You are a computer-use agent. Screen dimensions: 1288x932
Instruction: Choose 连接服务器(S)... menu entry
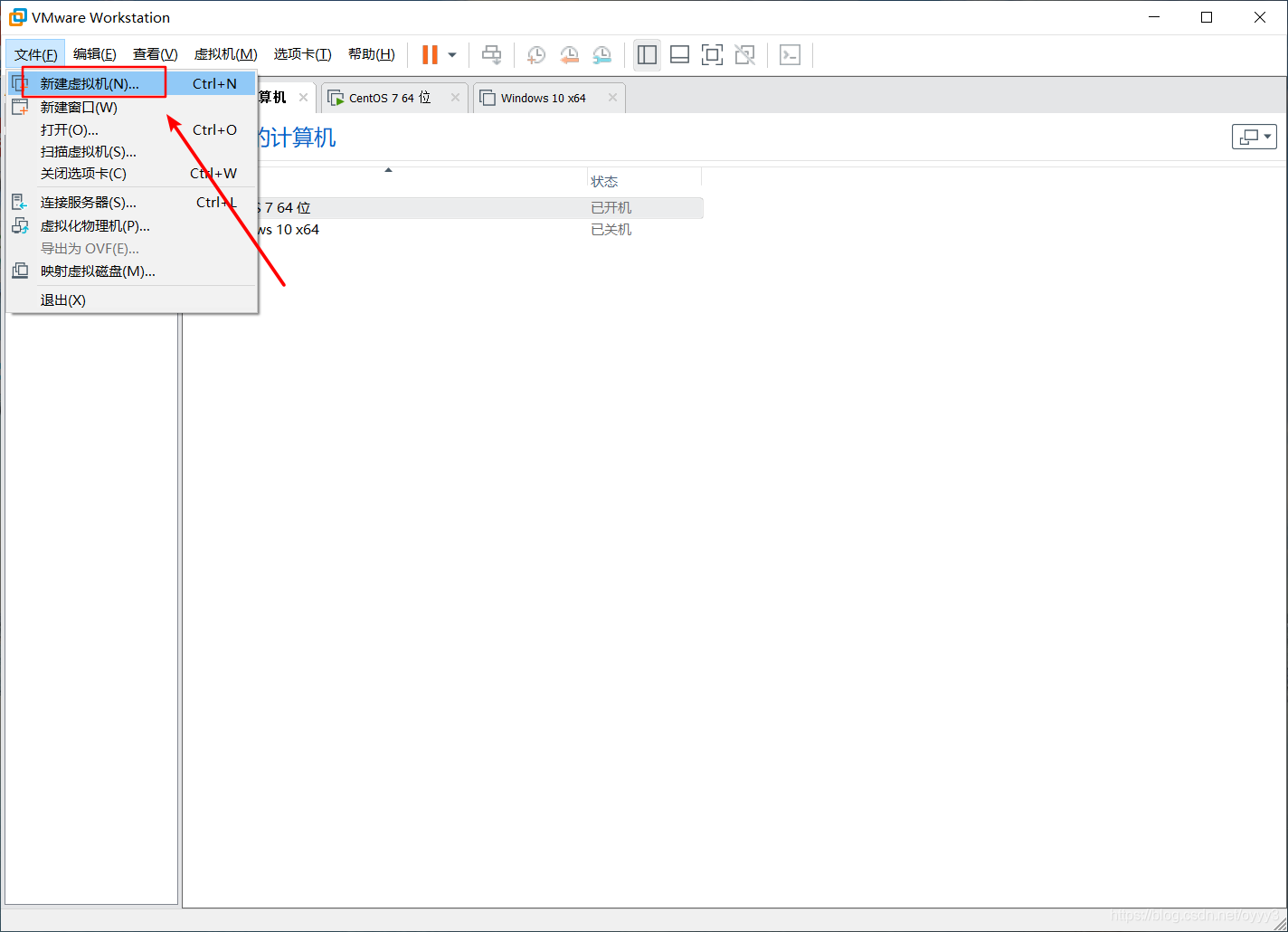(131, 202)
